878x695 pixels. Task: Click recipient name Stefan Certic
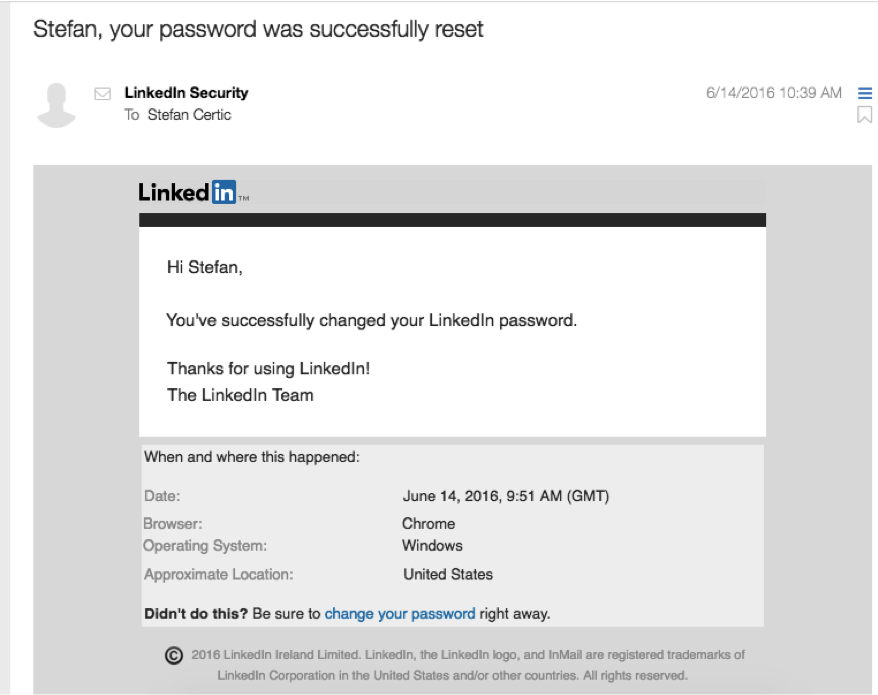coord(189,115)
